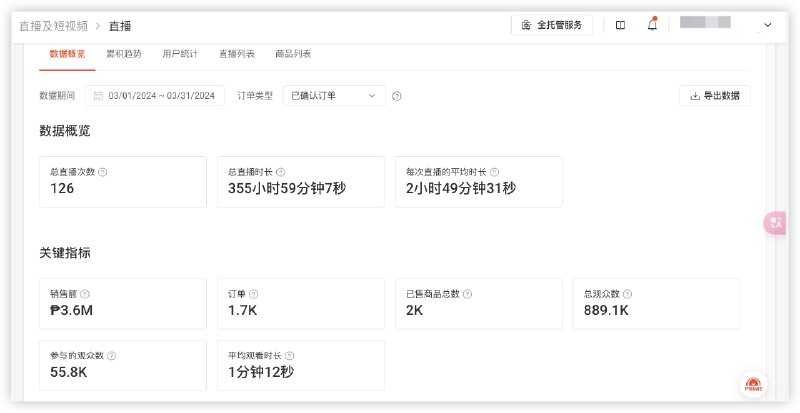Click the 订单类型 label

(255, 95)
